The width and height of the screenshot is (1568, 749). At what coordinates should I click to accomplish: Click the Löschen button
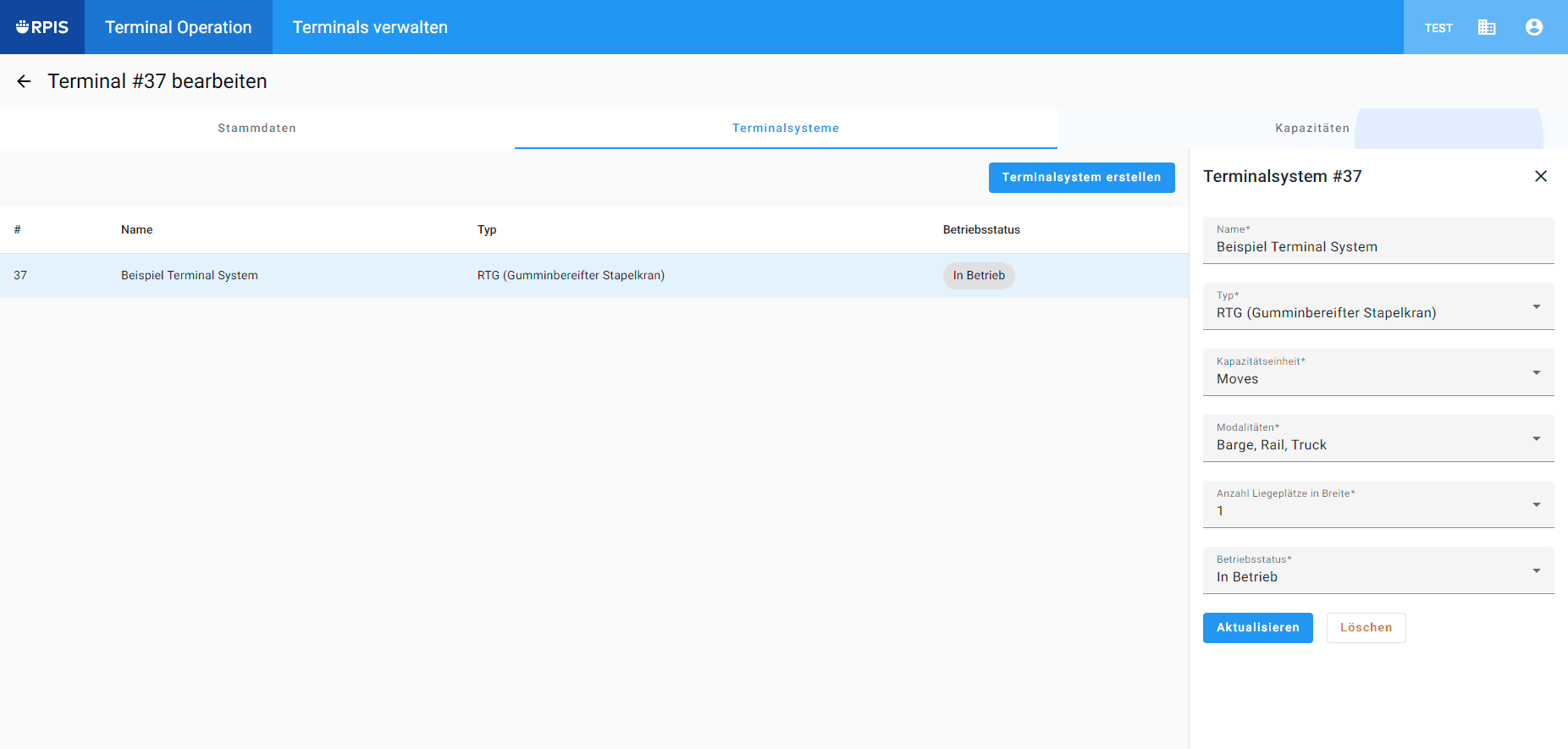[1366, 628]
